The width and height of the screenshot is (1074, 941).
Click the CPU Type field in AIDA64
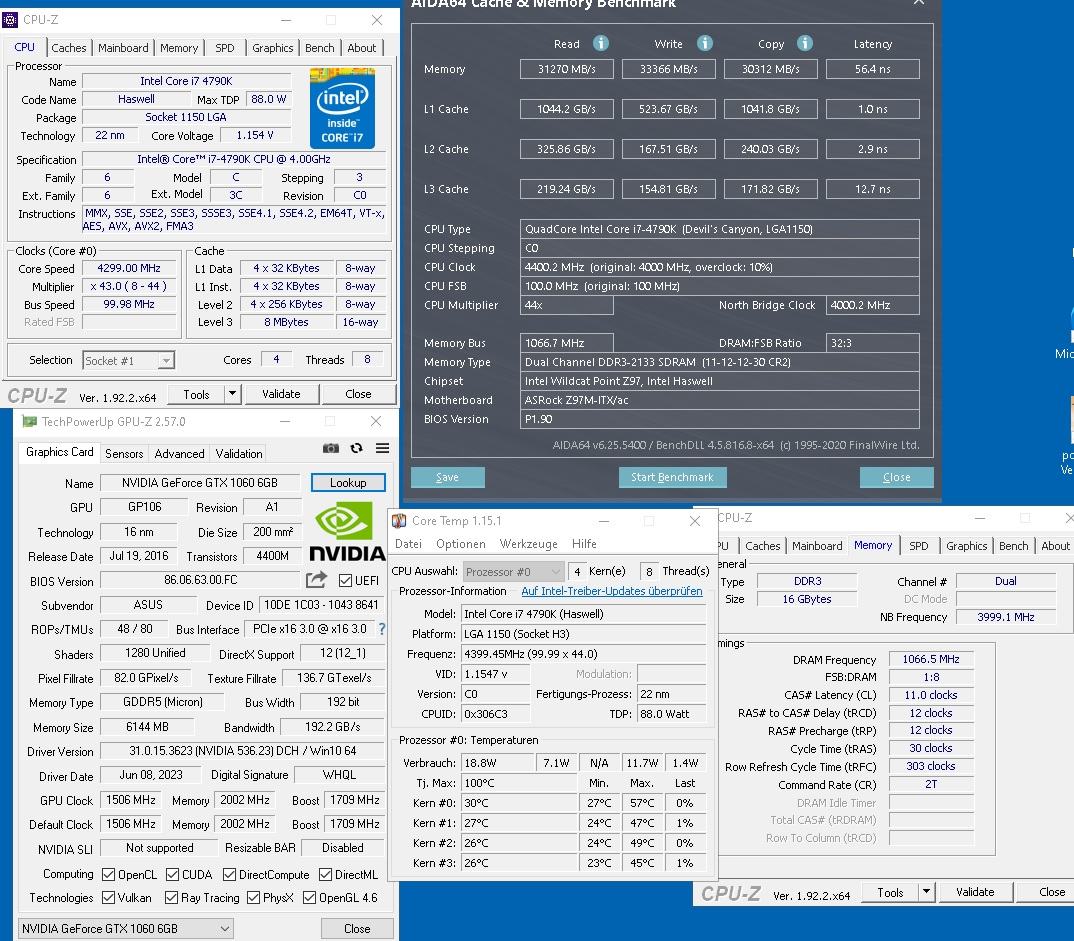point(719,229)
